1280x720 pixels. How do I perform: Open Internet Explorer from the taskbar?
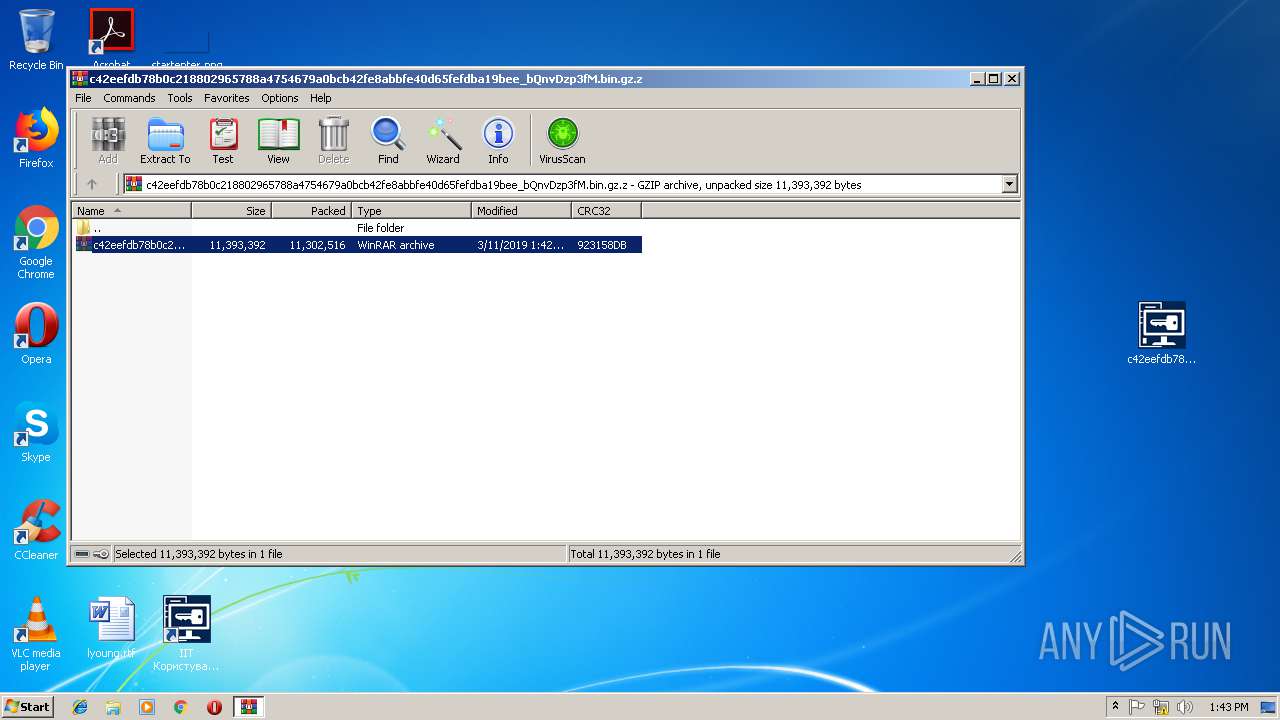point(80,707)
